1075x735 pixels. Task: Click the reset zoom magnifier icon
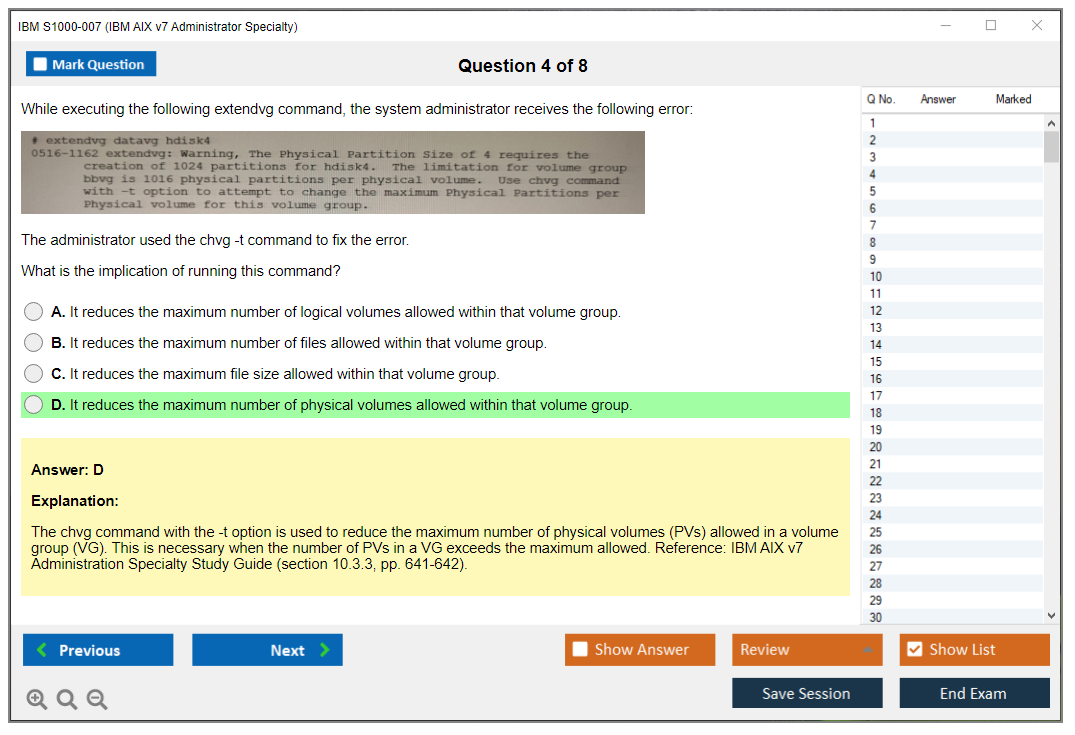coord(67,700)
